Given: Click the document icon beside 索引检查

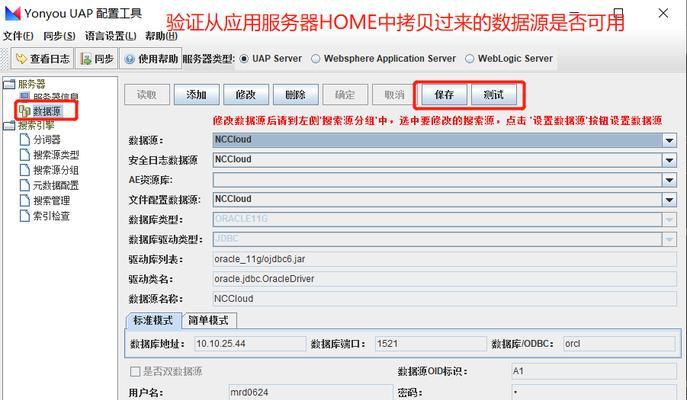Looking at the screenshot, I should [25, 216].
